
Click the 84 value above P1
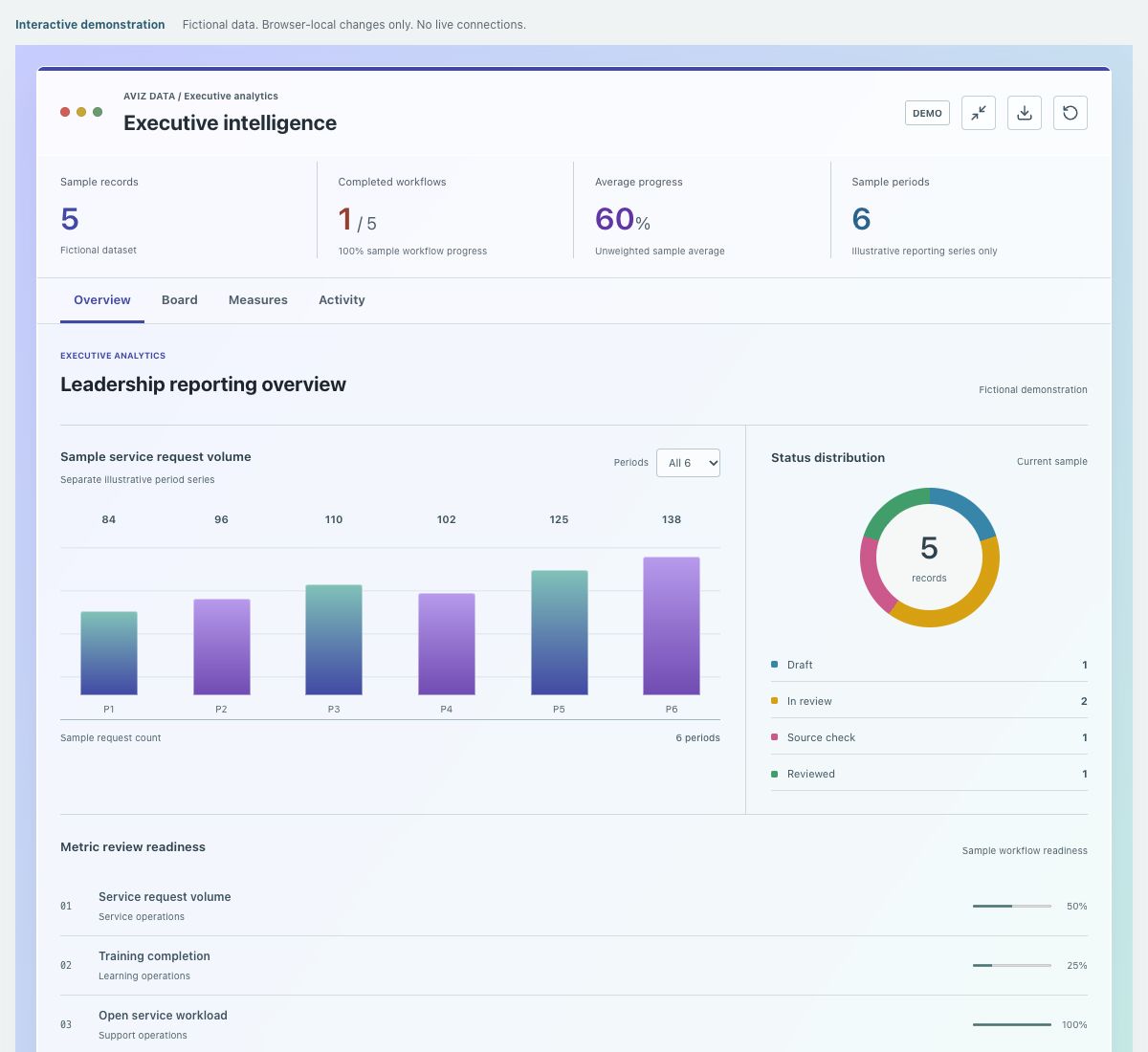tap(109, 519)
